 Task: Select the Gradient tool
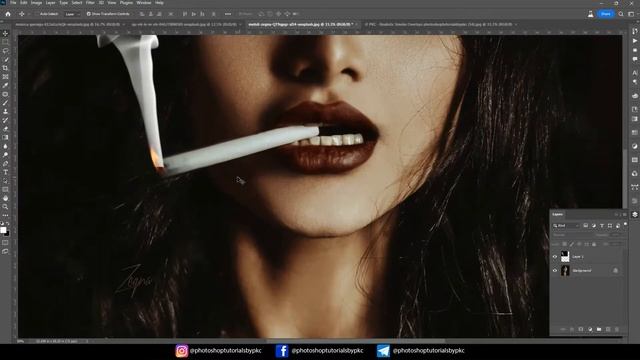(x=5, y=138)
